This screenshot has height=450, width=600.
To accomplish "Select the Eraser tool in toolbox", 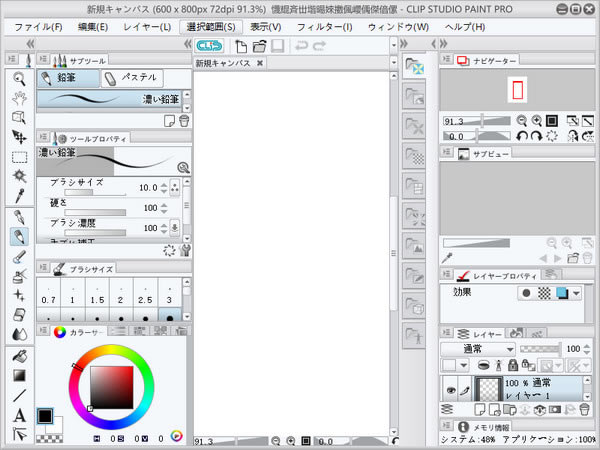I will click(x=19, y=315).
